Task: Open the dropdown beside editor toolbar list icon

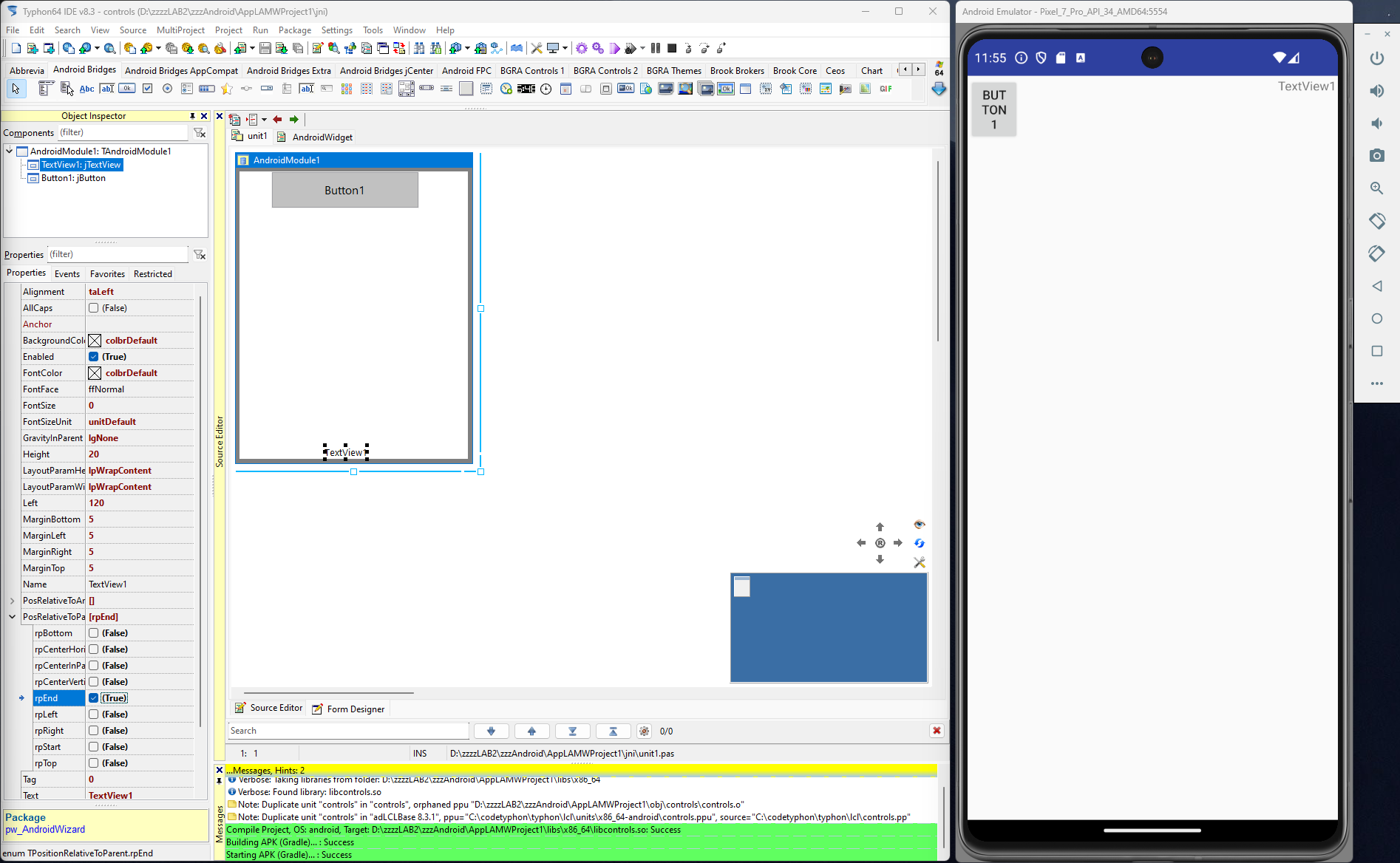Action: pyautogui.click(x=264, y=120)
